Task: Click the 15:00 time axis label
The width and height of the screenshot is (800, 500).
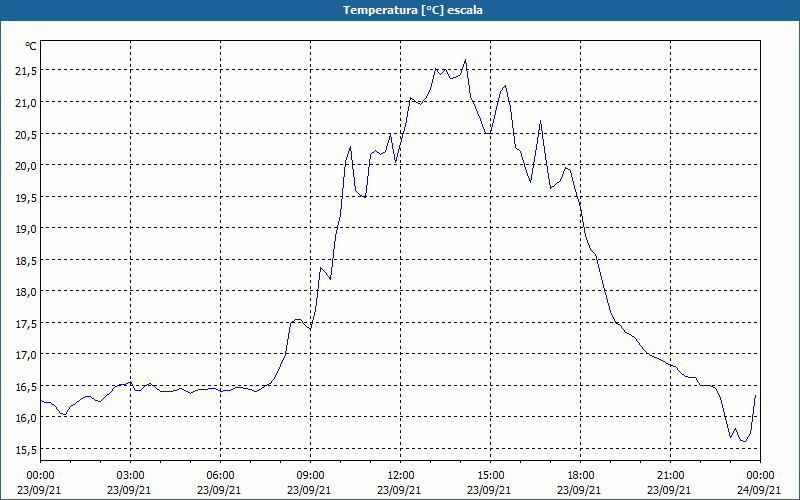Action: [x=490, y=476]
